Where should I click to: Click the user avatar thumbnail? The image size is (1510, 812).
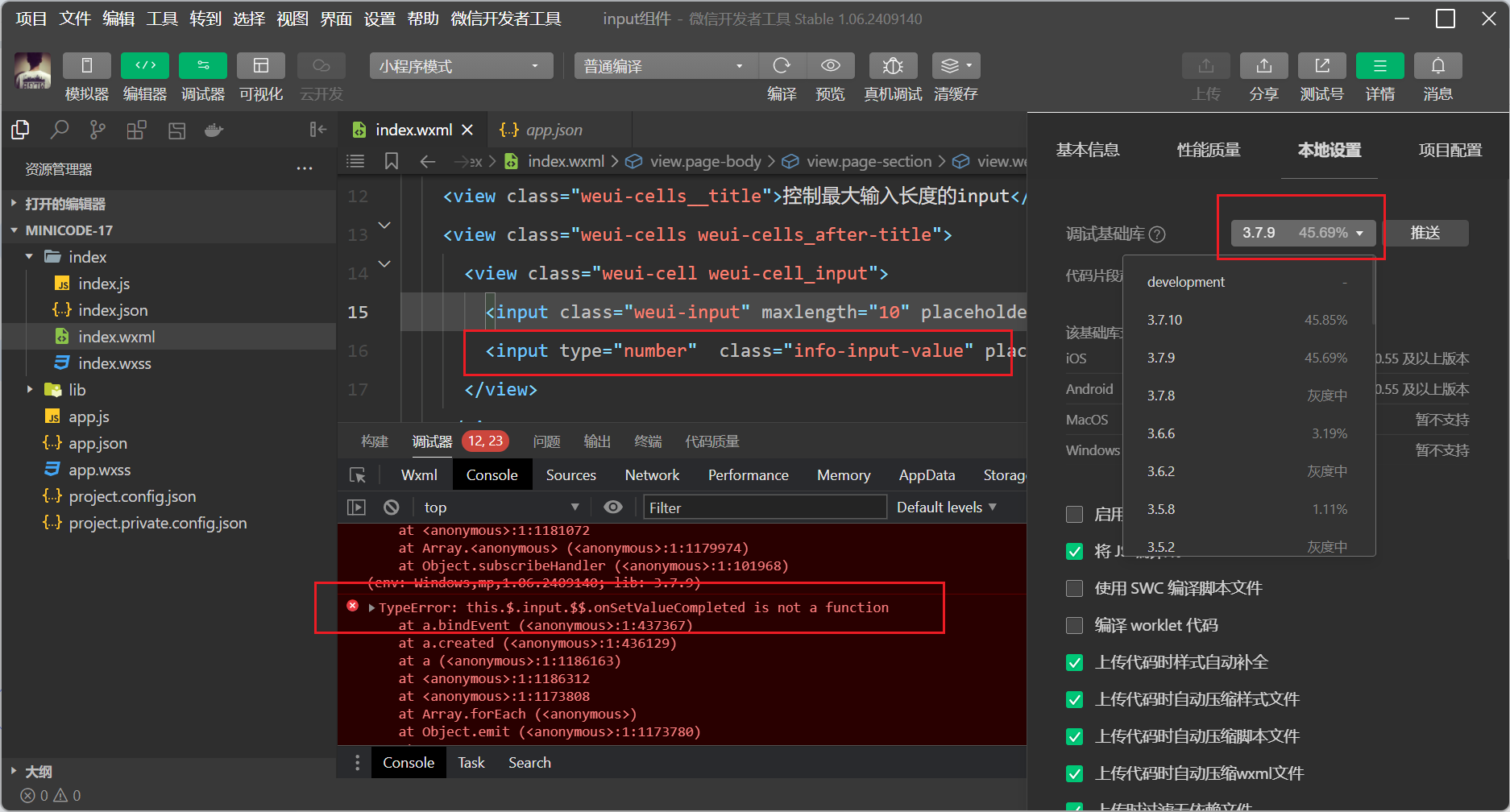33,71
